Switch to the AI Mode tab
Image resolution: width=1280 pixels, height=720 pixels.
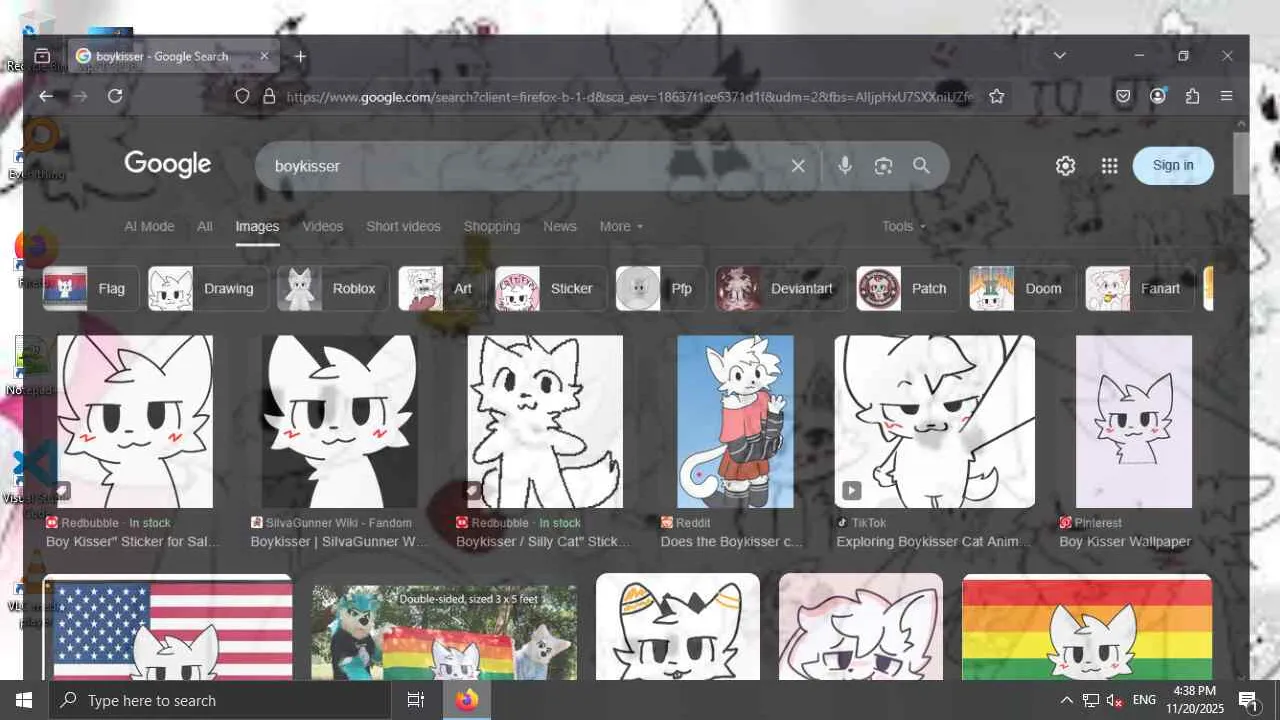[149, 226]
